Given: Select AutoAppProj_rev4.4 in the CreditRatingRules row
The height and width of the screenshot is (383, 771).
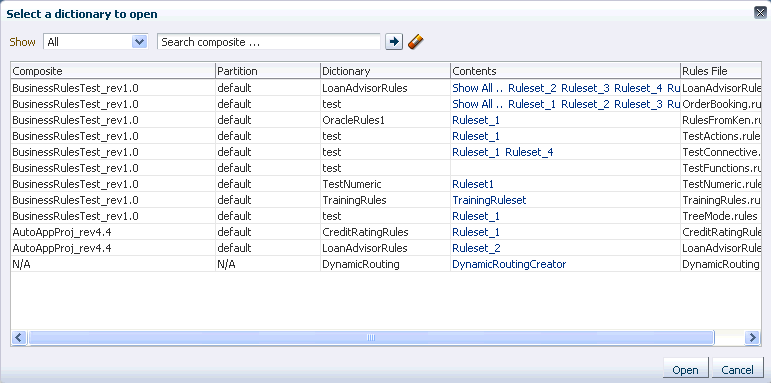Looking at the screenshot, I should [113, 232].
